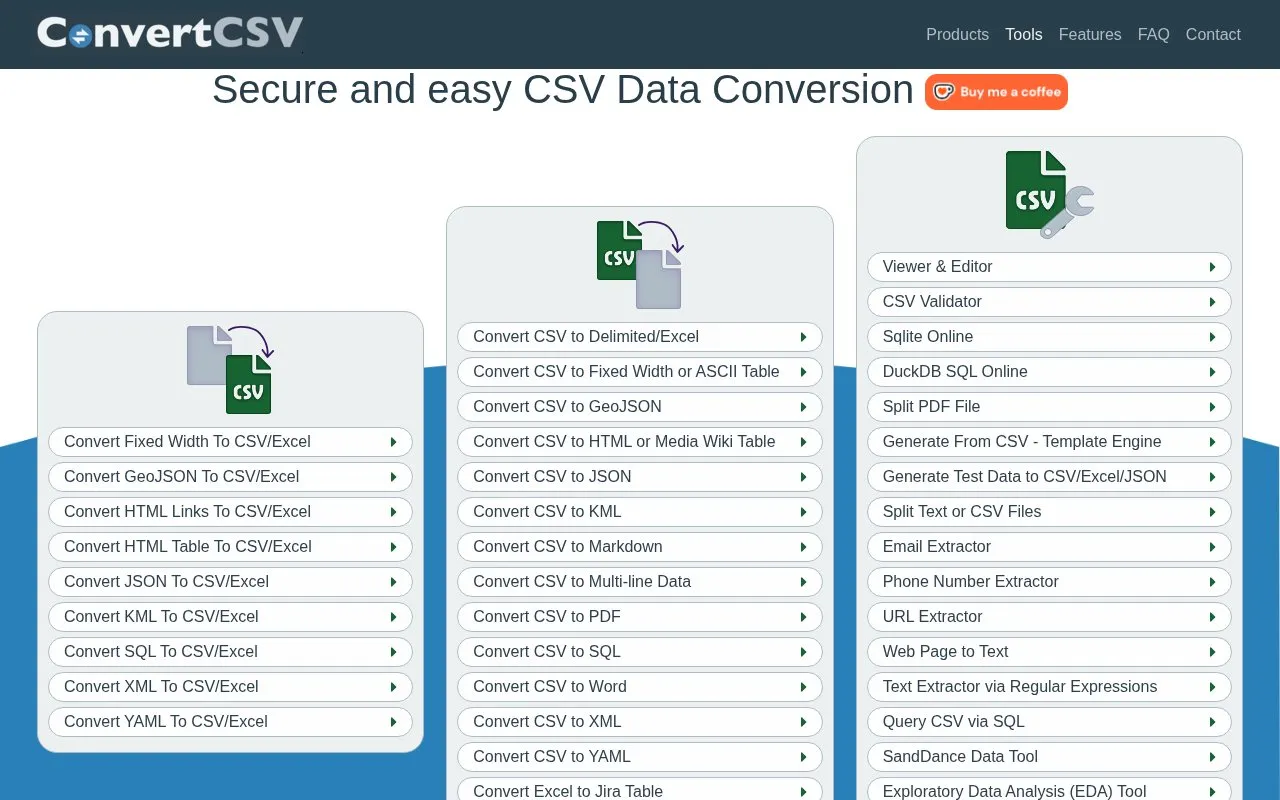Open Convert CSV to XML

(640, 722)
